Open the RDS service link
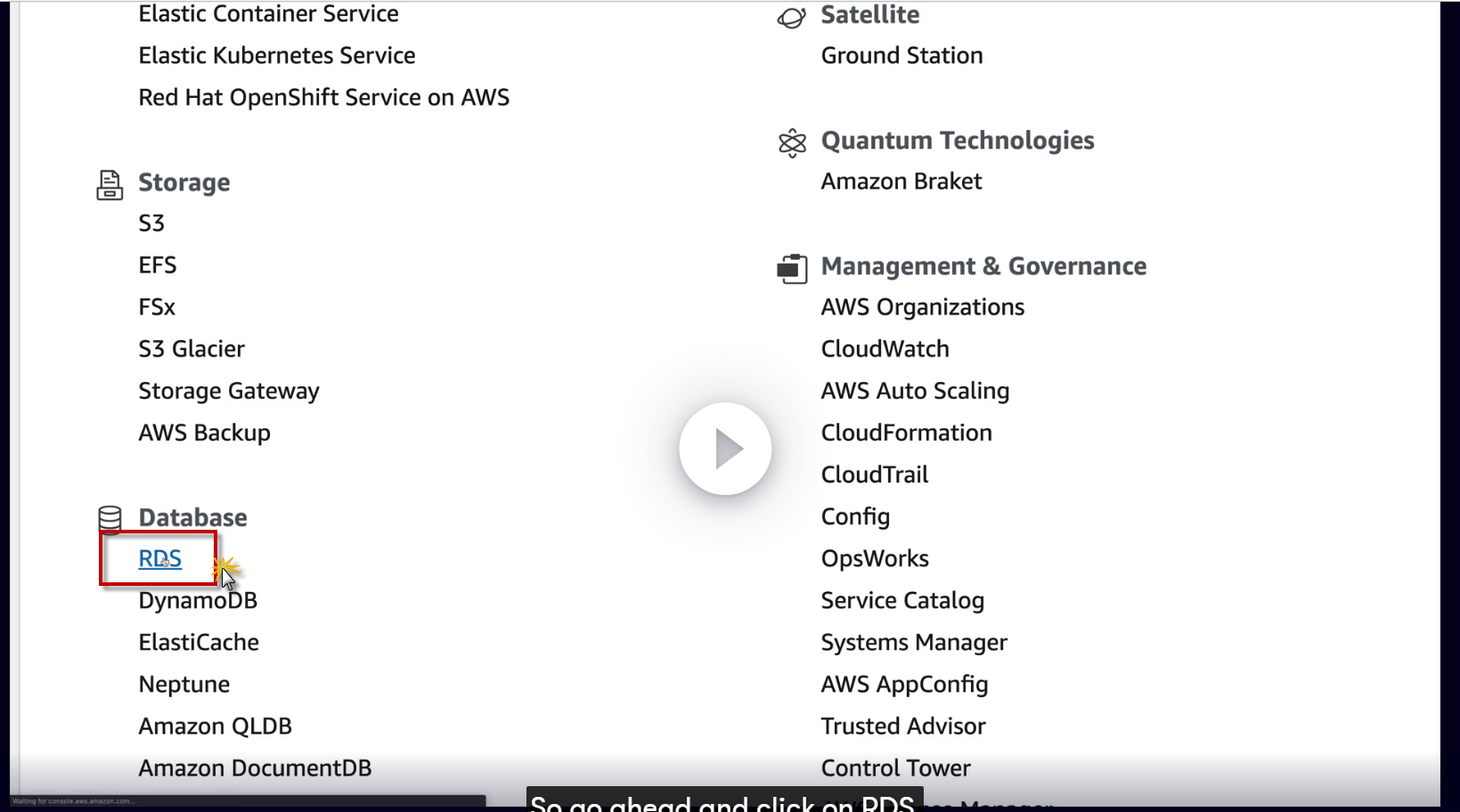Viewport: 1460px width, 812px height. (159, 559)
